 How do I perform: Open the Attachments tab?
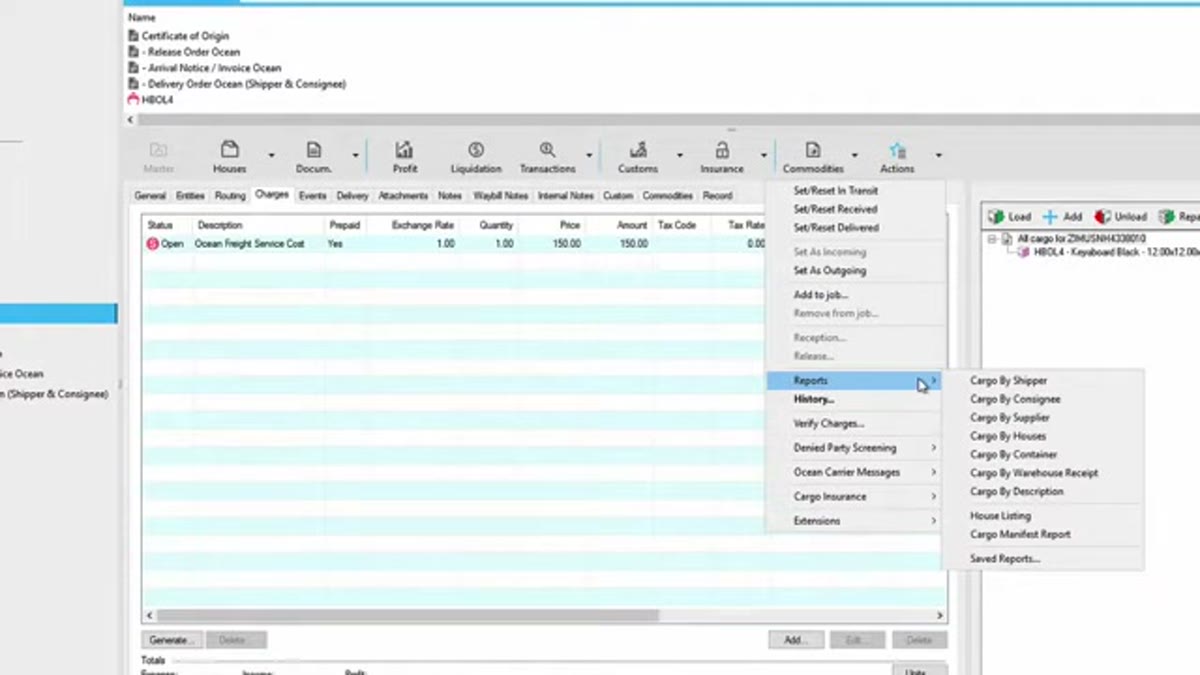click(x=403, y=196)
